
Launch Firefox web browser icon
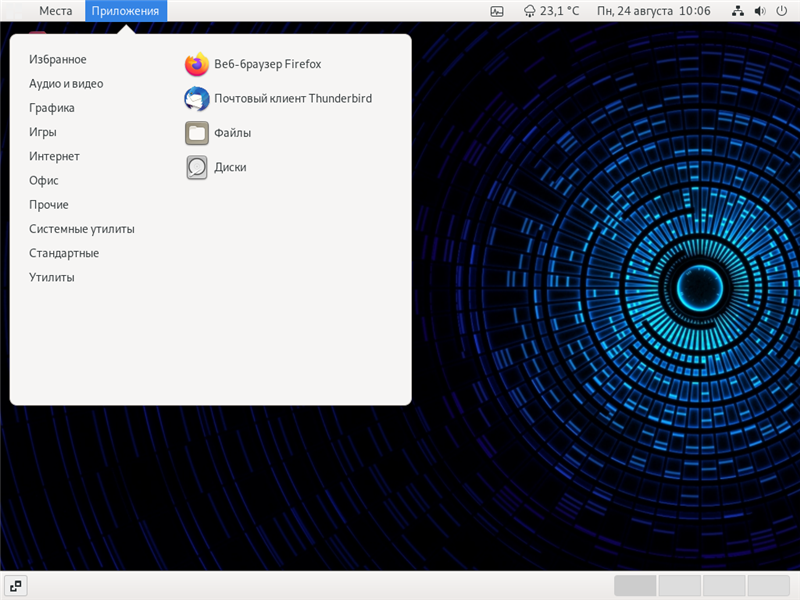pyautogui.click(x=197, y=64)
